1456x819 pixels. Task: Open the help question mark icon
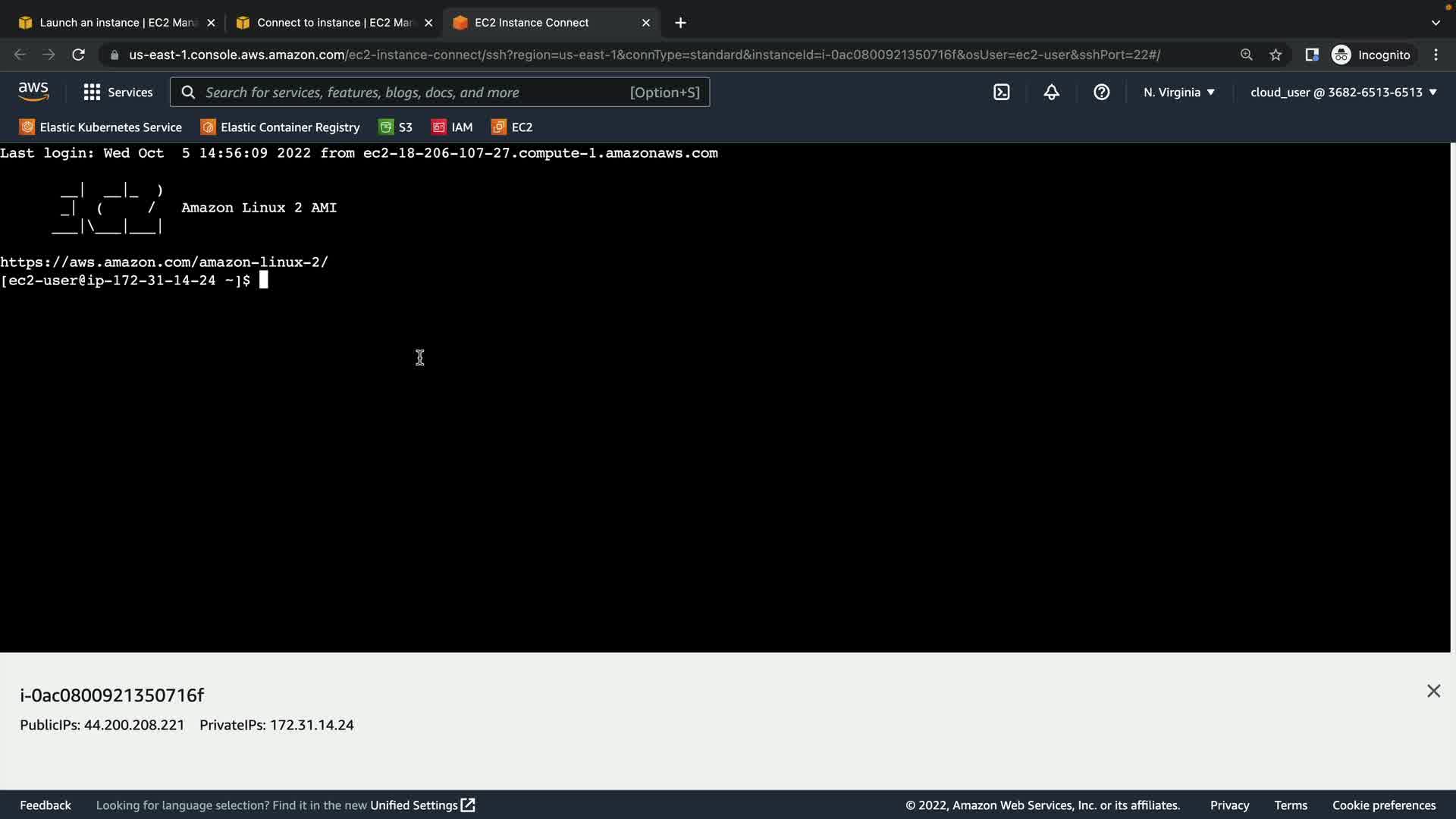click(1101, 93)
